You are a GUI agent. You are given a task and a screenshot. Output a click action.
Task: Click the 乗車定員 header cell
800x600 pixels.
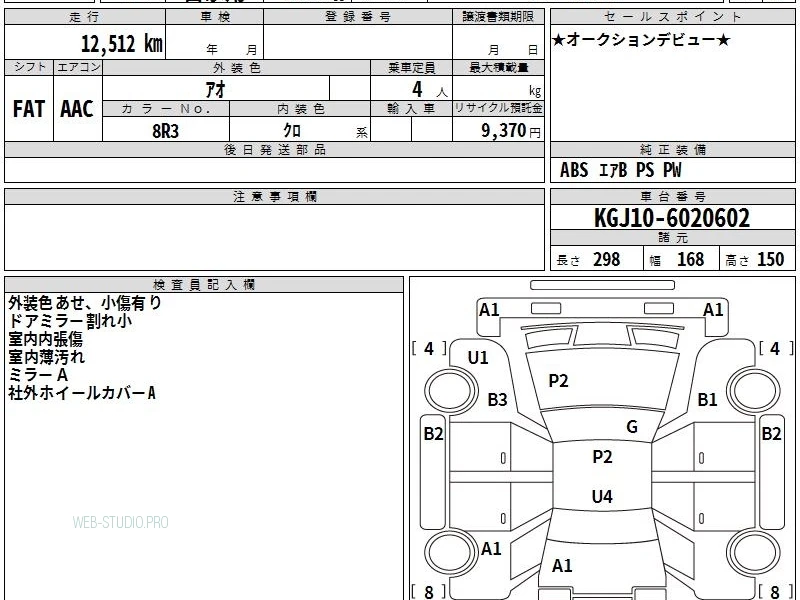pos(411,67)
